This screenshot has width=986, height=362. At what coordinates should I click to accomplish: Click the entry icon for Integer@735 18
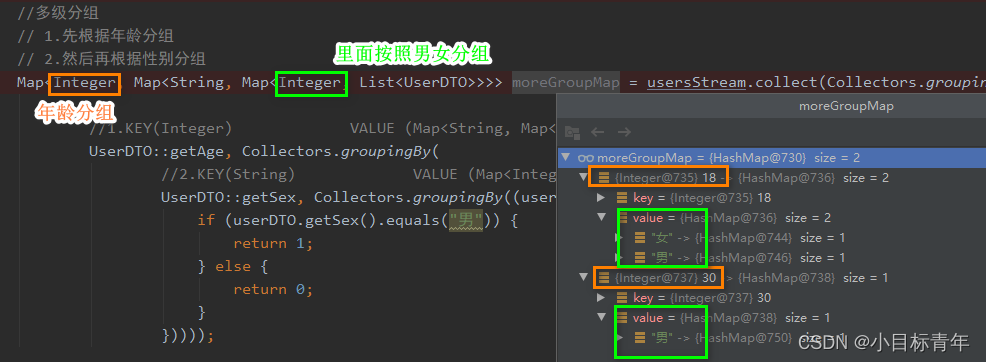click(605, 178)
